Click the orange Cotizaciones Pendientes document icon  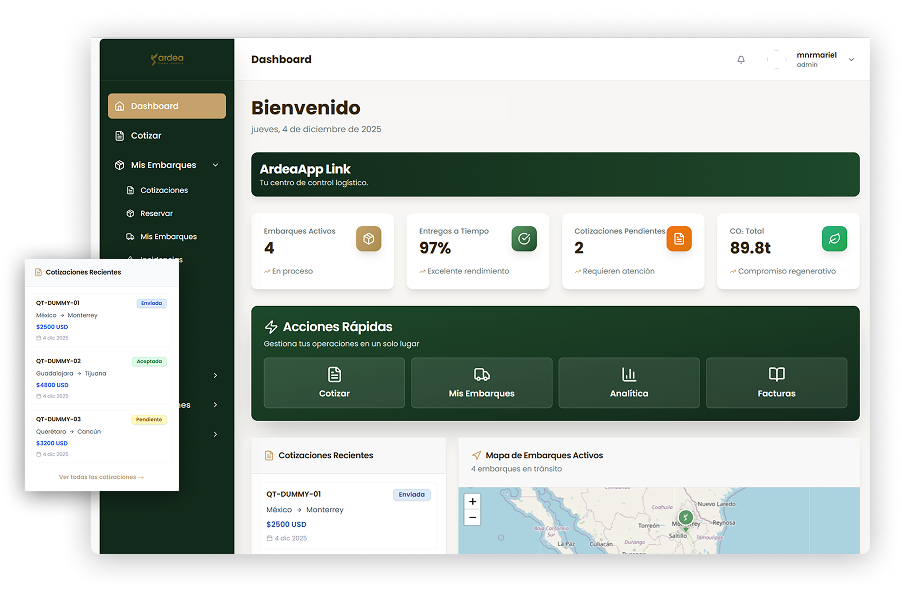pyautogui.click(x=679, y=239)
